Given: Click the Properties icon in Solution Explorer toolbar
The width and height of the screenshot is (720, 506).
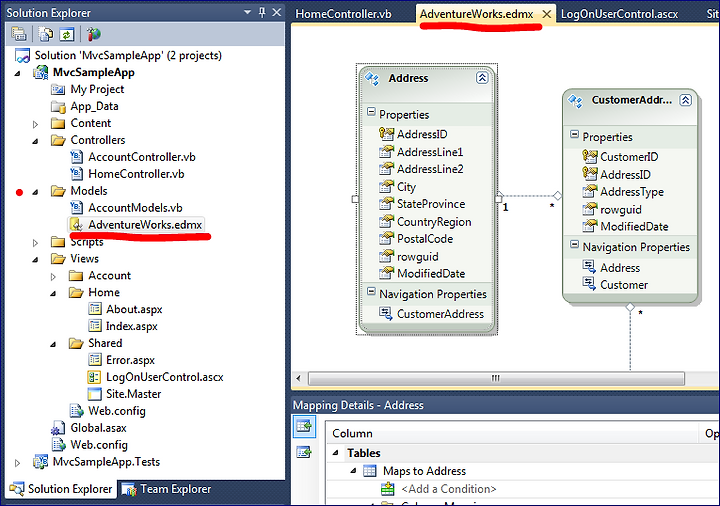Looking at the screenshot, I should 19,34.
